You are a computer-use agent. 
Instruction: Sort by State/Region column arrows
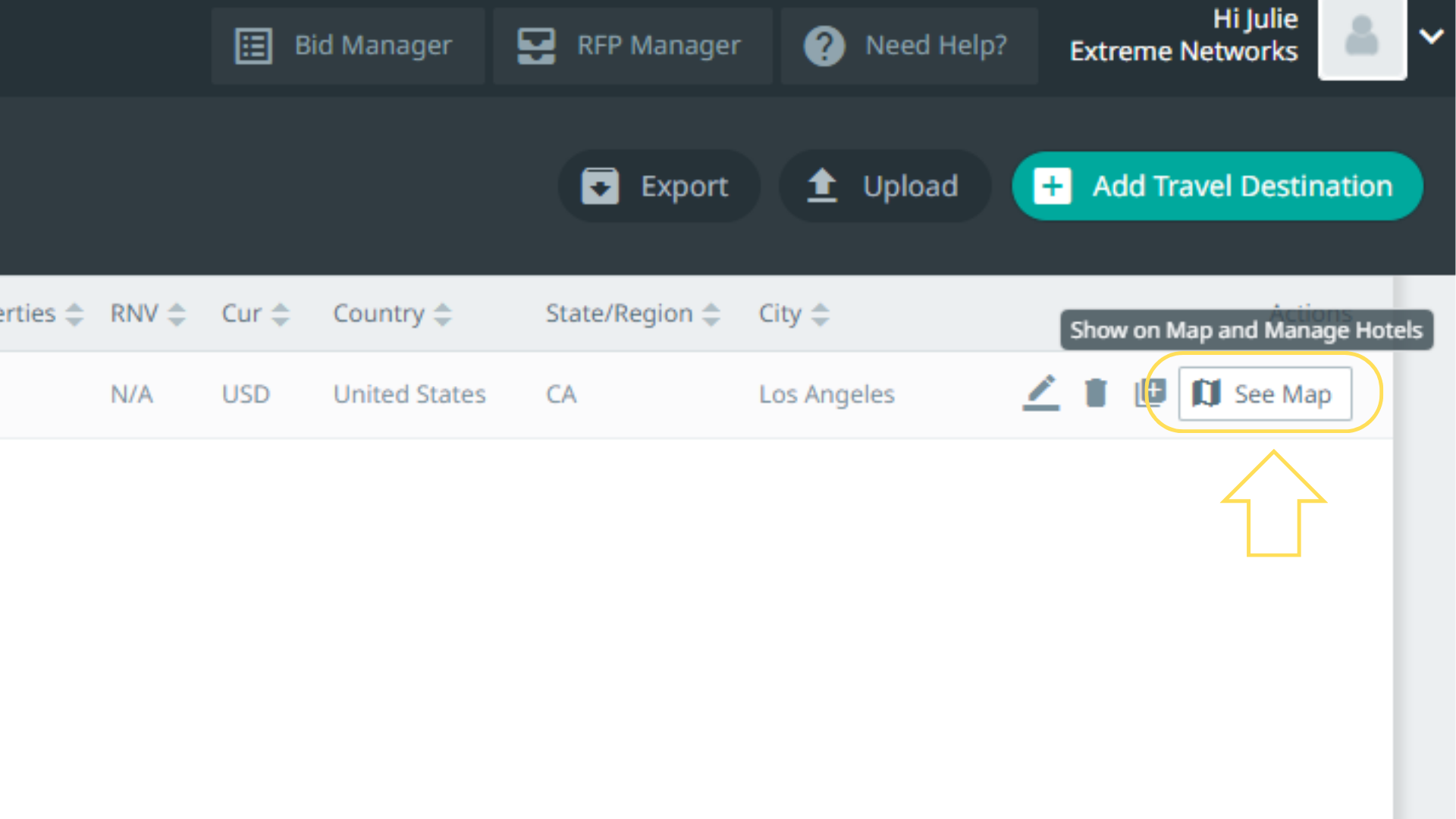(x=711, y=314)
